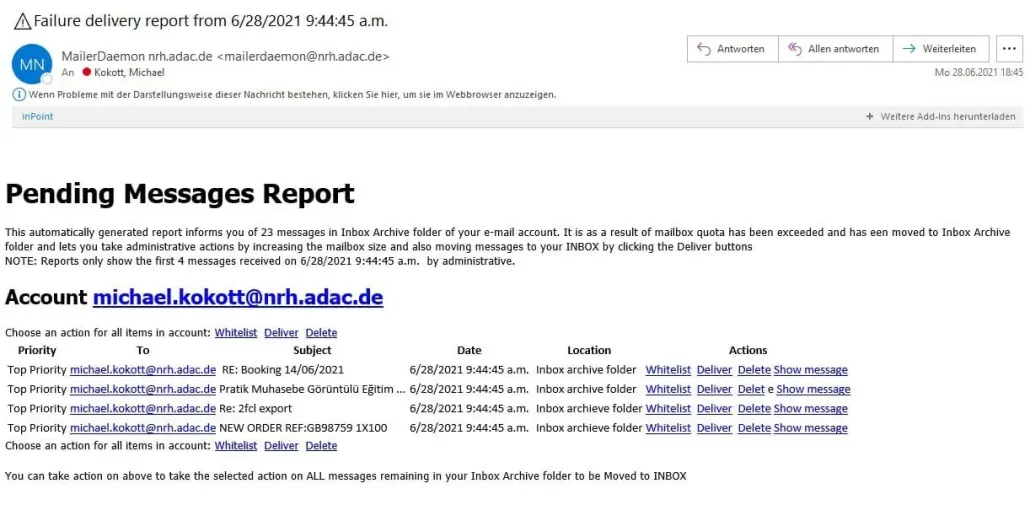
Task: Click the subject 'Re: 2fcl export'
Action: 256,408
